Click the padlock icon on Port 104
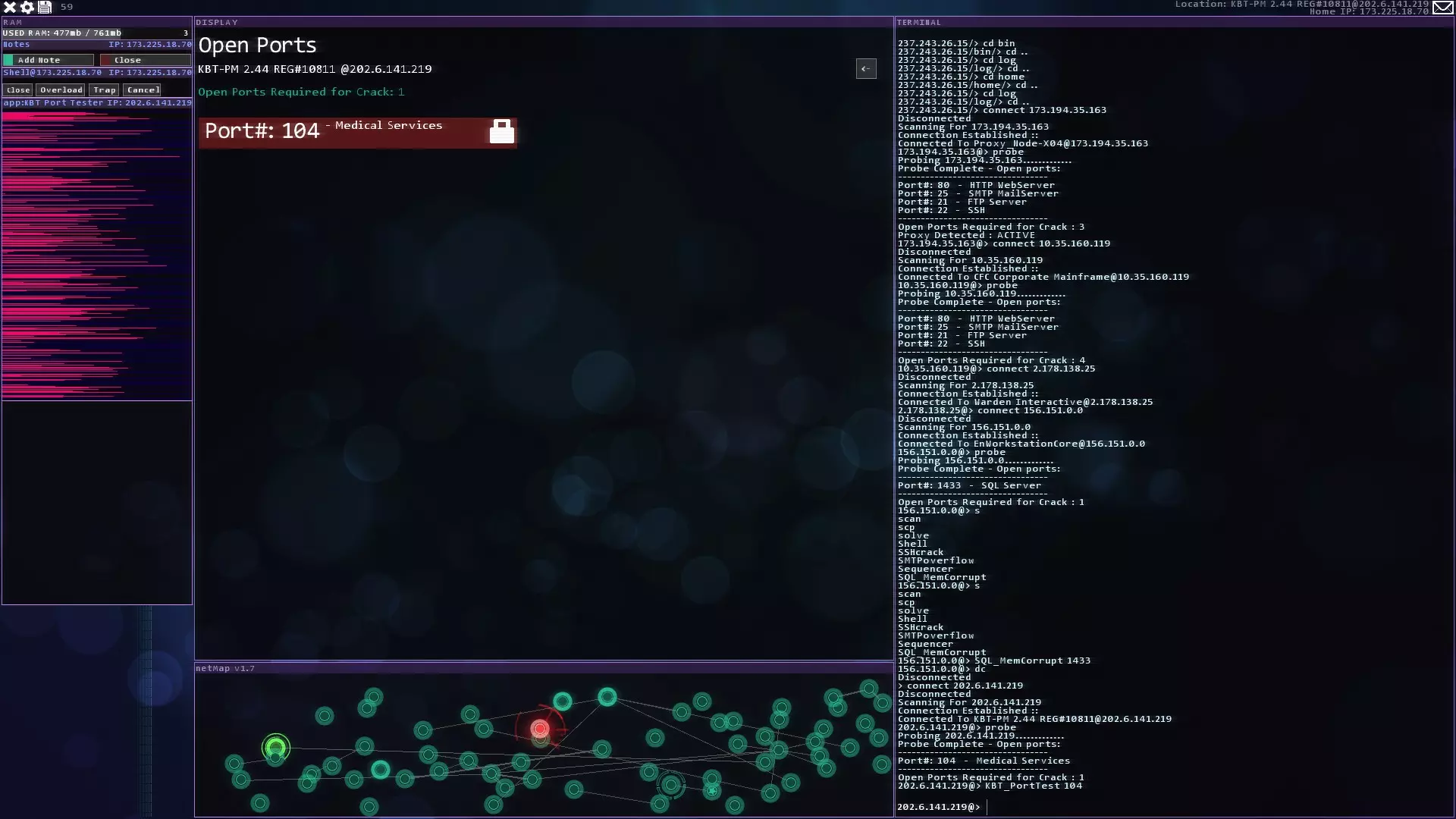 click(x=501, y=132)
